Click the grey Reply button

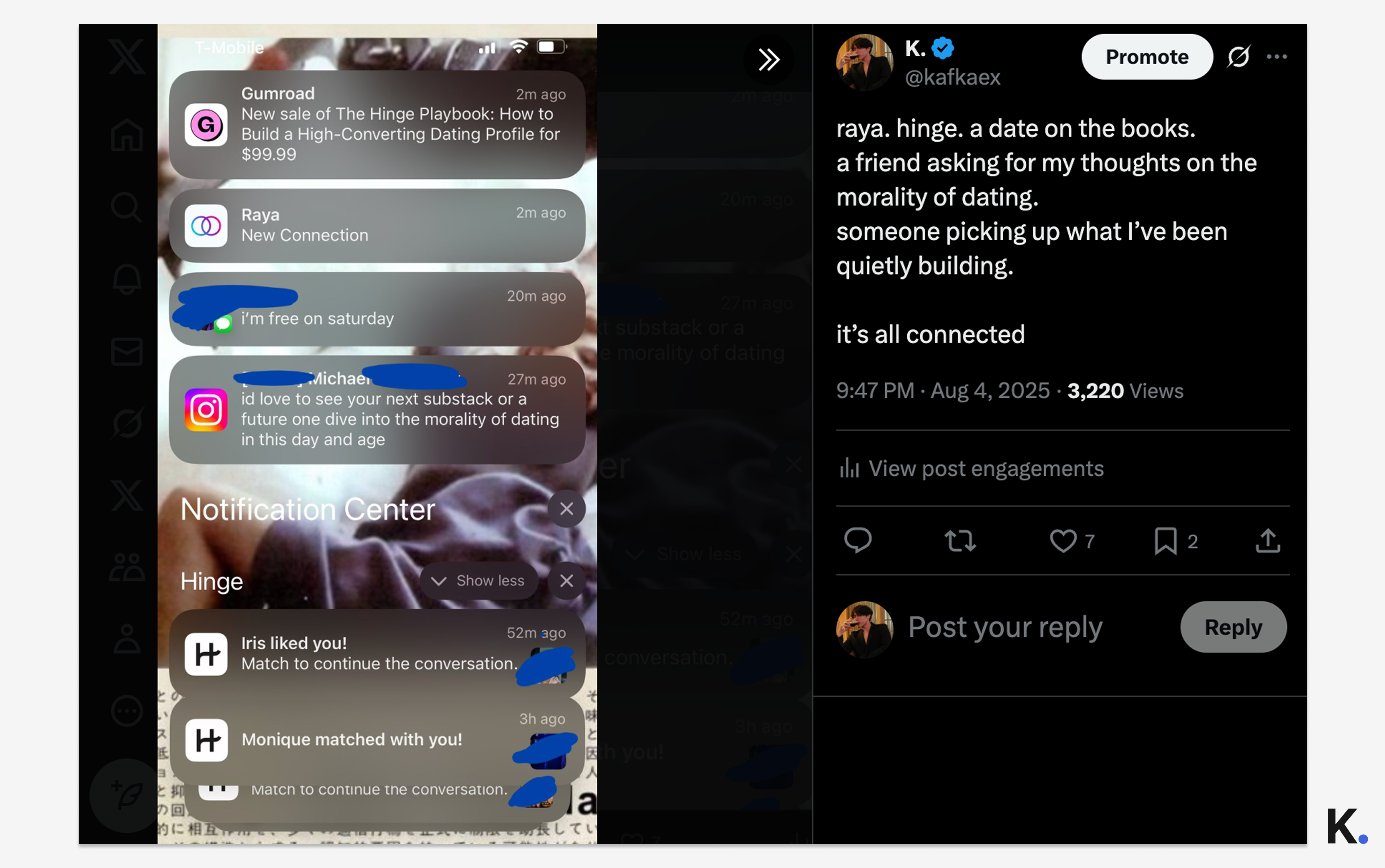[x=1233, y=627]
